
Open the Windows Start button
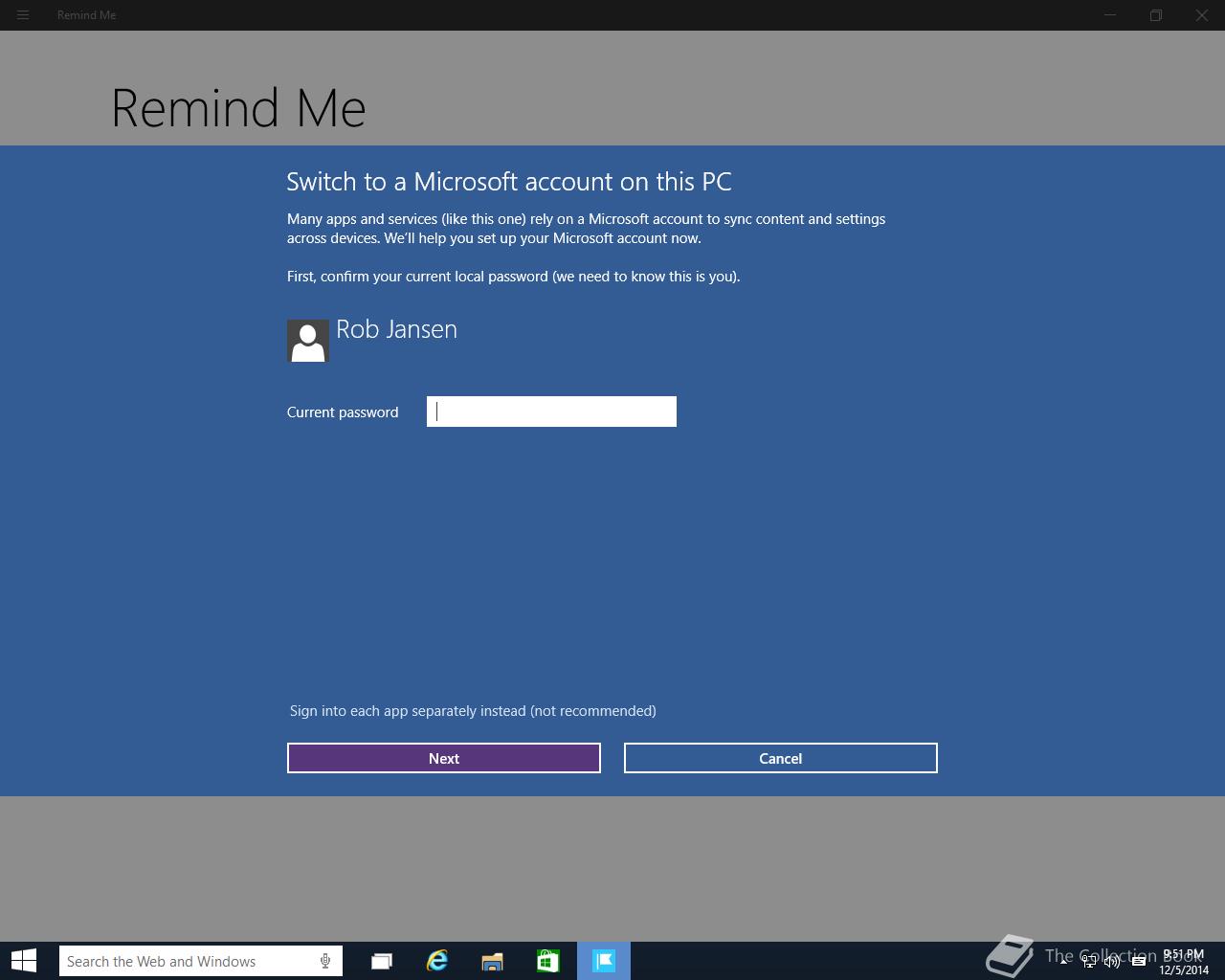(24, 961)
